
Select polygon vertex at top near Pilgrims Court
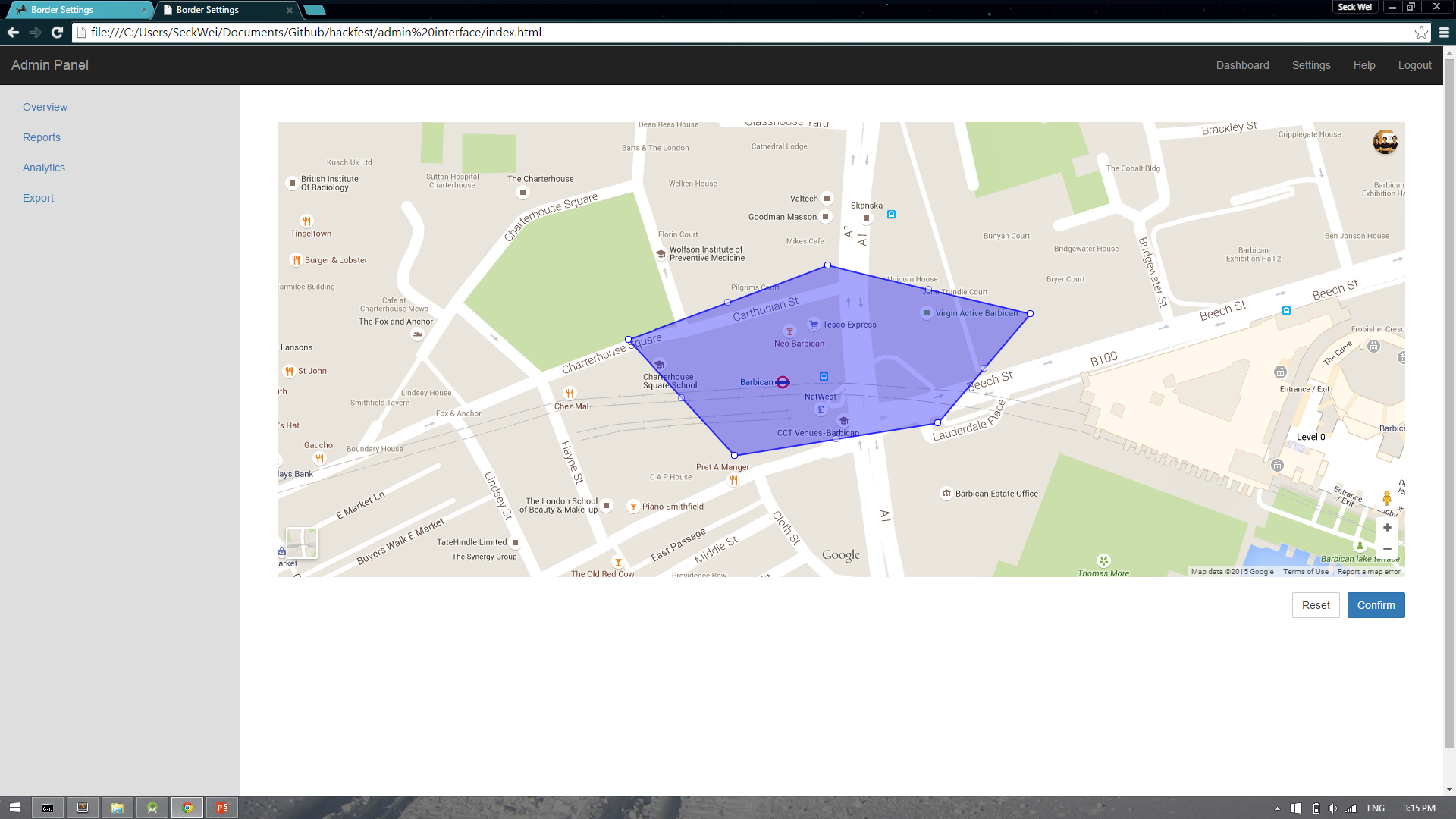pos(827,265)
